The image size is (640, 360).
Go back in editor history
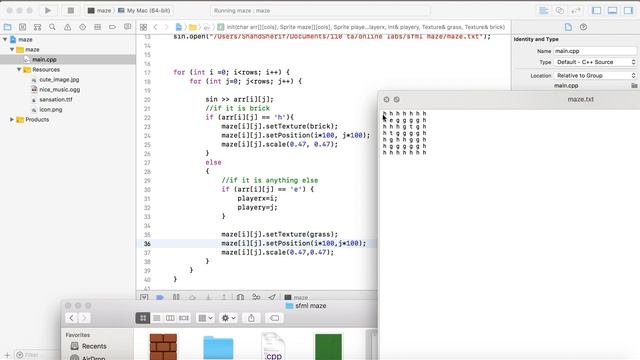click(x=156, y=27)
